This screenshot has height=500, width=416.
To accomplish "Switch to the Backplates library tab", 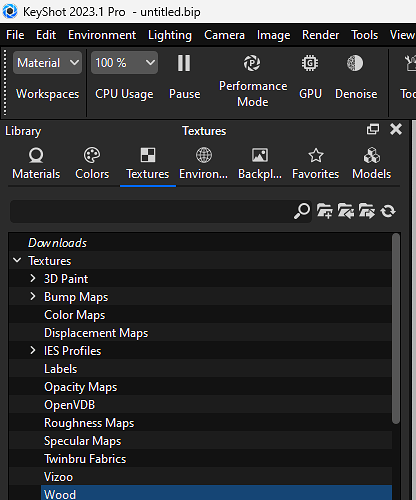I will (260, 164).
